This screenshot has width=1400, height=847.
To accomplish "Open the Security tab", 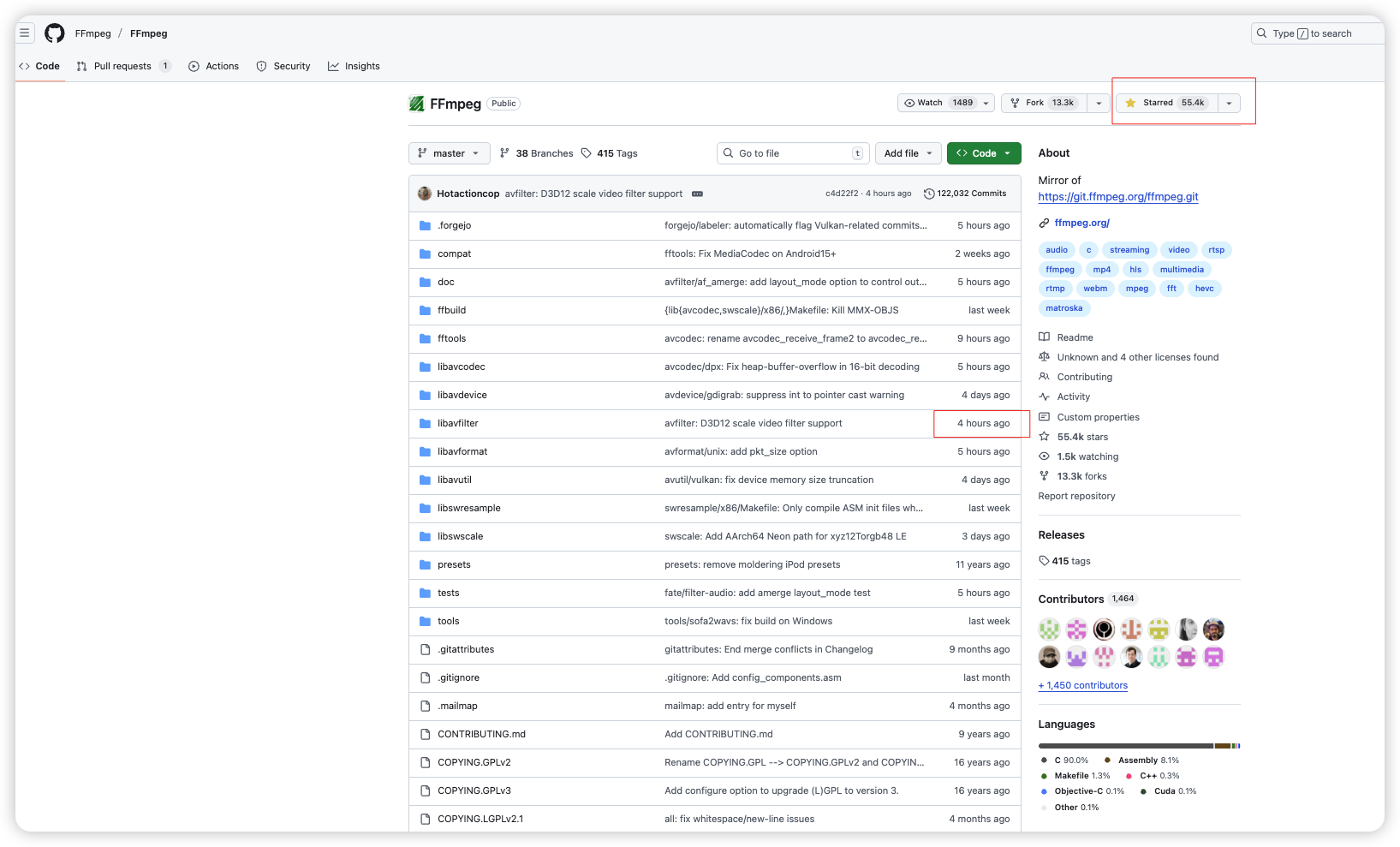I will point(283,66).
